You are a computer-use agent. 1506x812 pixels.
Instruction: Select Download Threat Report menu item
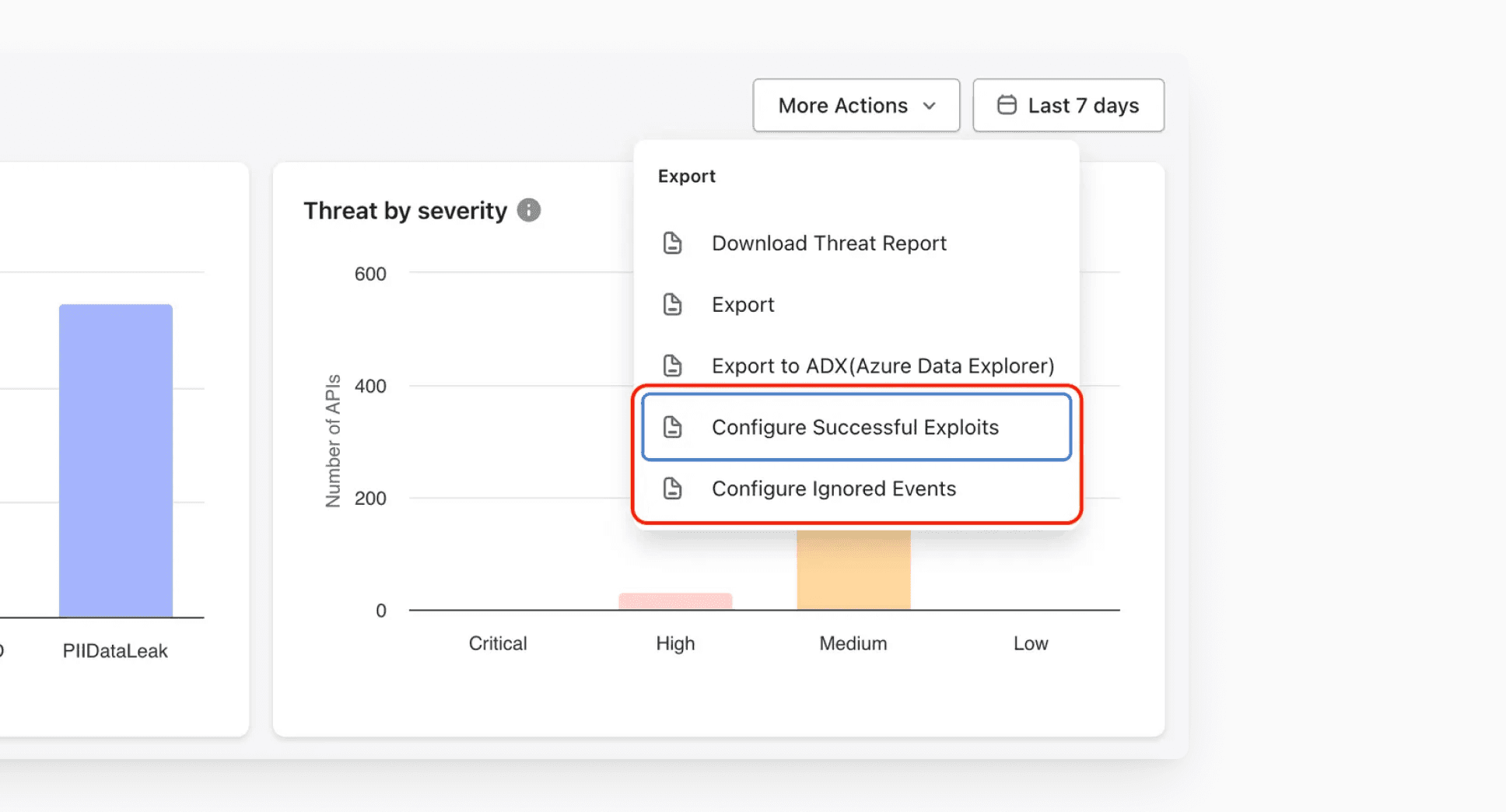coord(856,243)
